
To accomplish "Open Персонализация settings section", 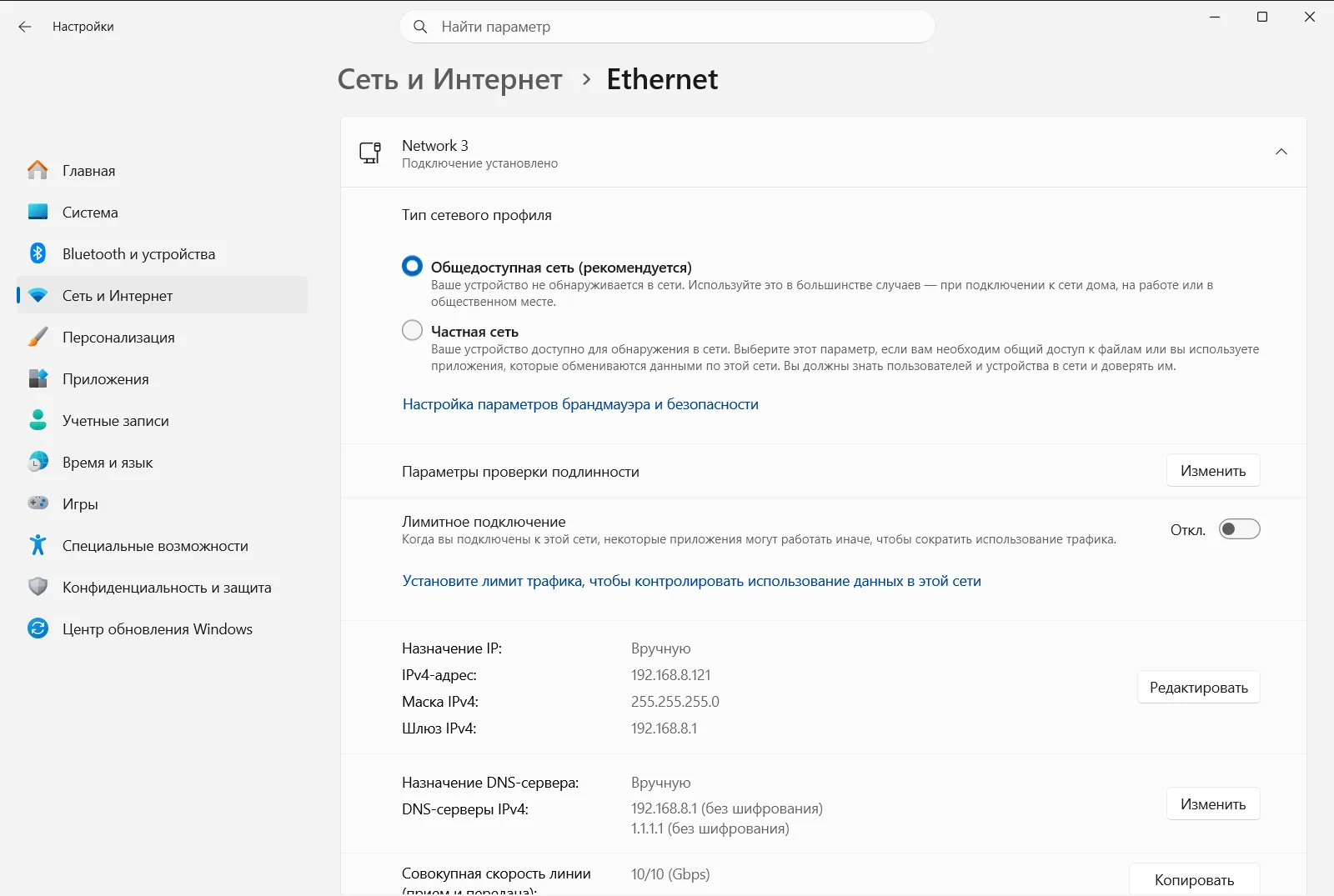I will (x=163, y=337).
